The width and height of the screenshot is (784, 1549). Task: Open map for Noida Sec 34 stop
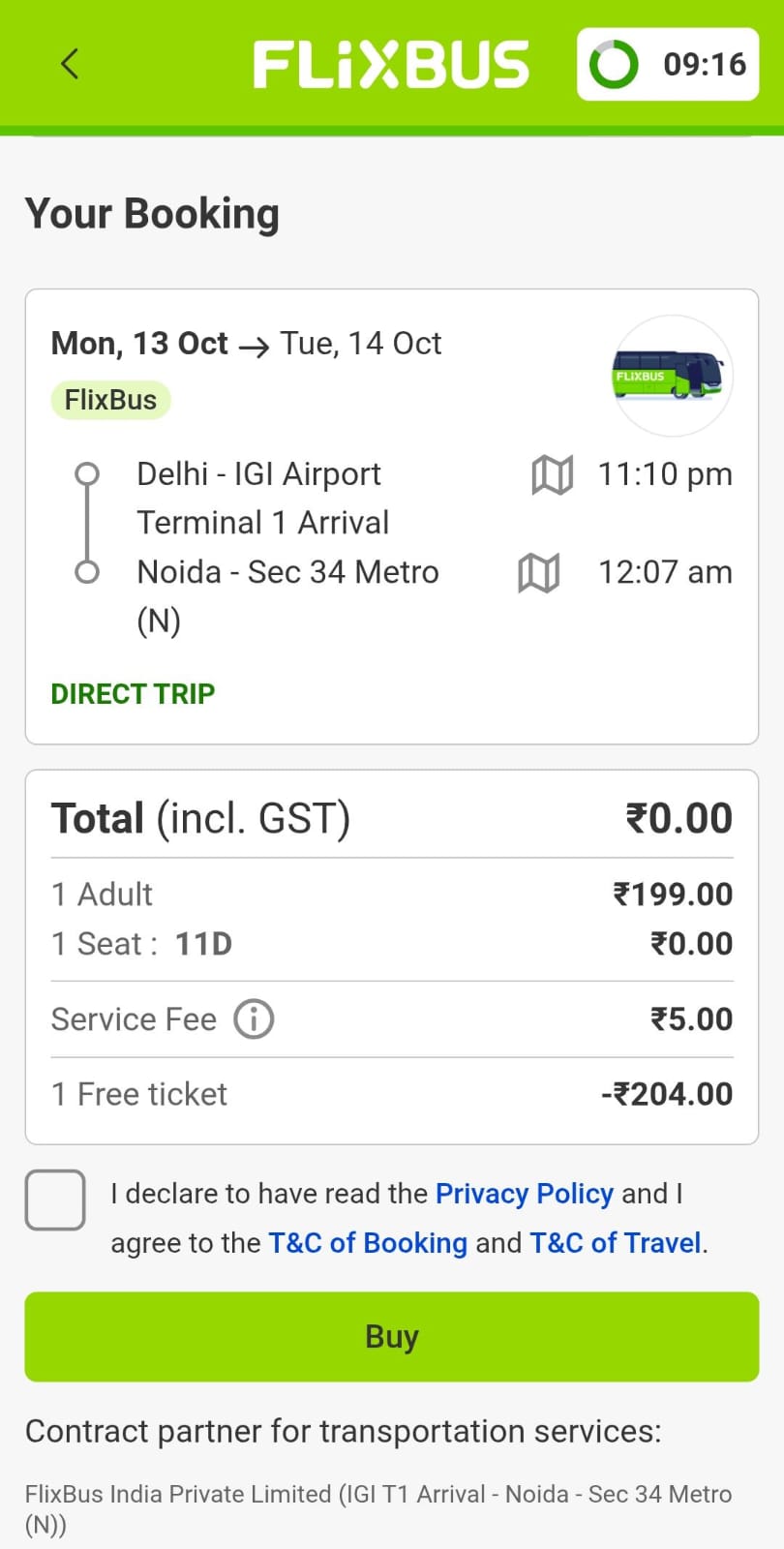pos(539,573)
